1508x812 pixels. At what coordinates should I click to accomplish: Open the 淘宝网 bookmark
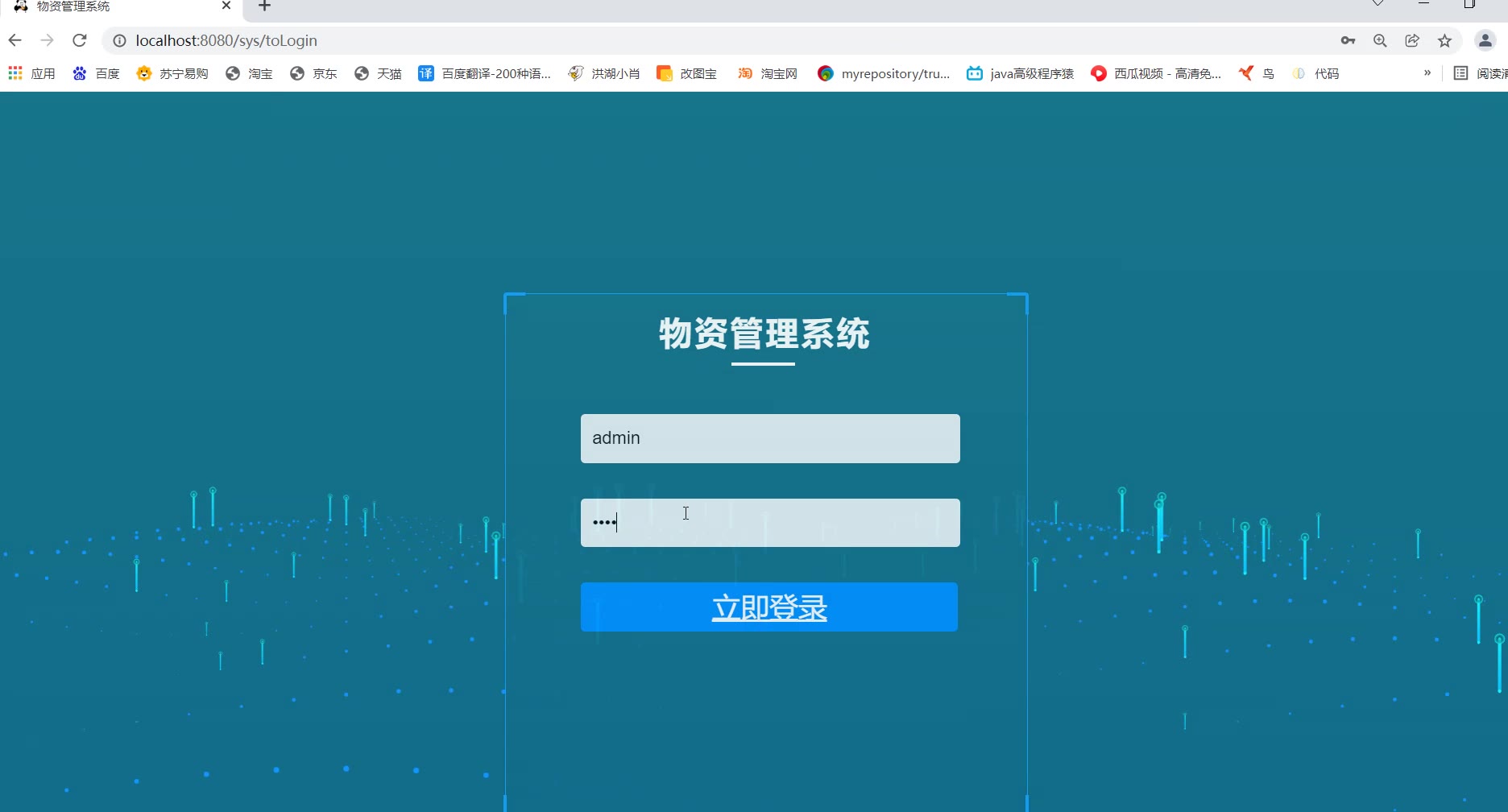point(768,73)
